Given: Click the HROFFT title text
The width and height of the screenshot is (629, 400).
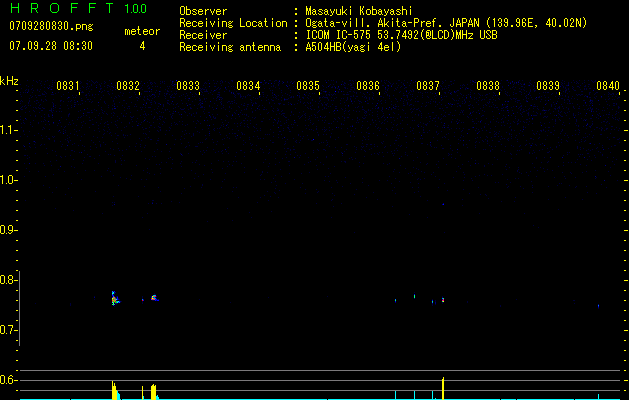Looking at the screenshot, I should pyautogui.click(x=62, y=8).
